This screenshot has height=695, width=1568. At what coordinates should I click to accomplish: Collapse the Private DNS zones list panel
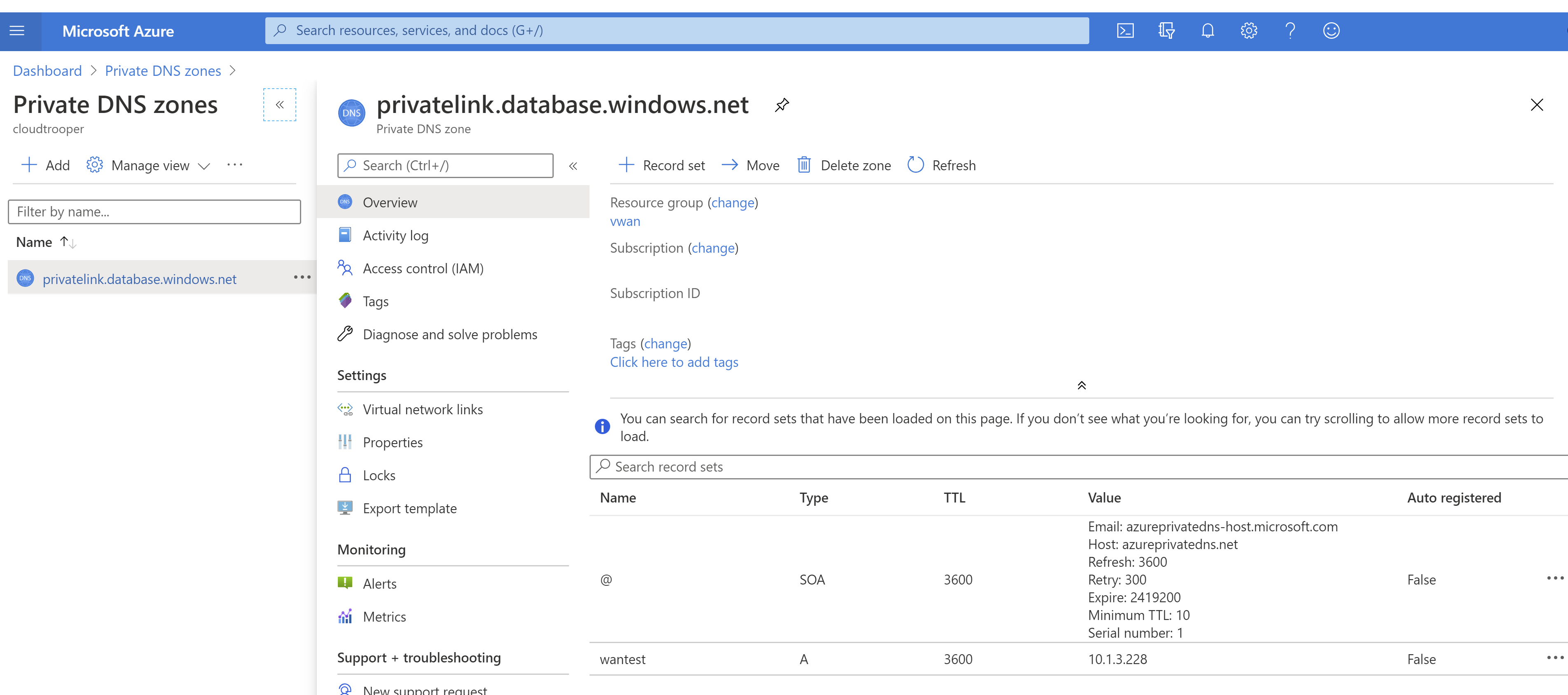pos(279,105)
